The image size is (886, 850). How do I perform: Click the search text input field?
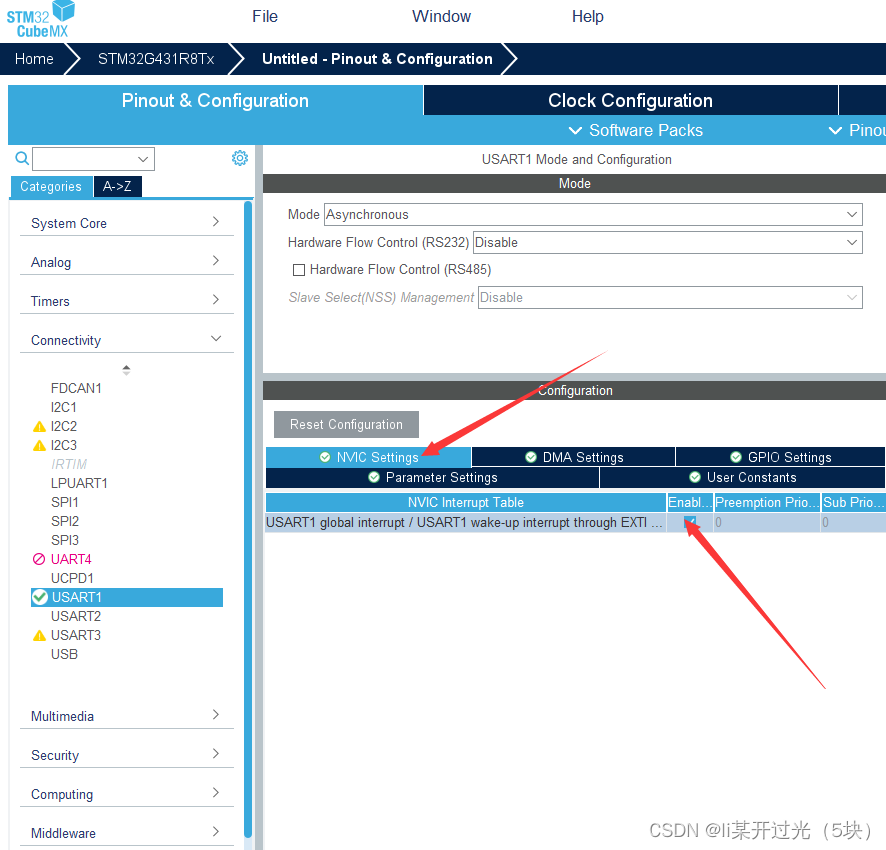pos(85,159)
